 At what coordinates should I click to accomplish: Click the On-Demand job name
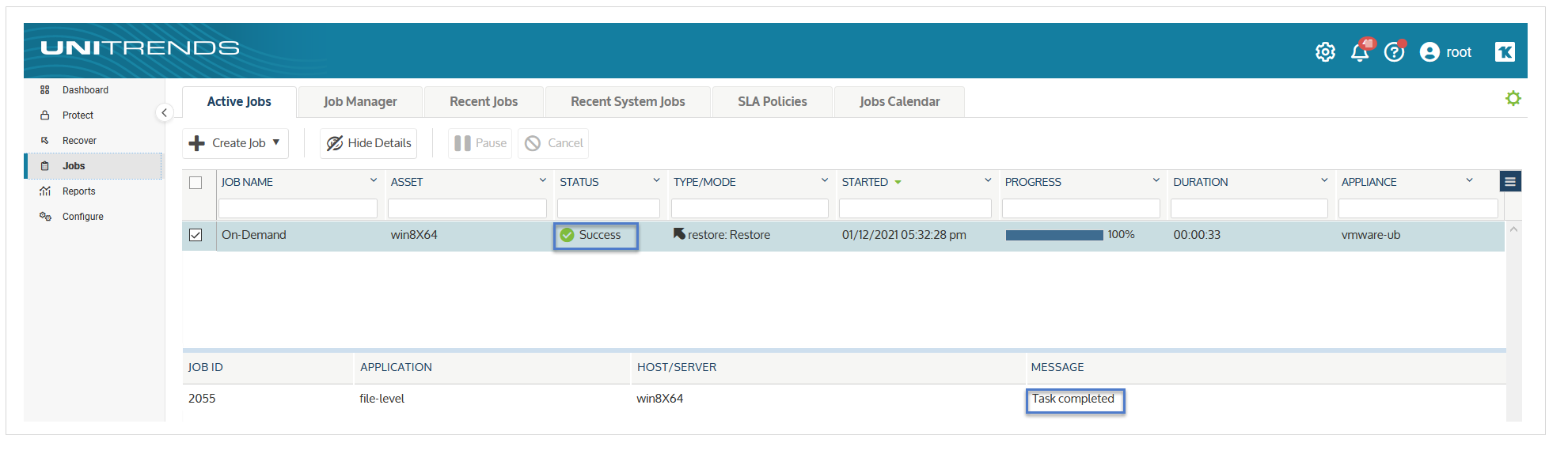254,235
